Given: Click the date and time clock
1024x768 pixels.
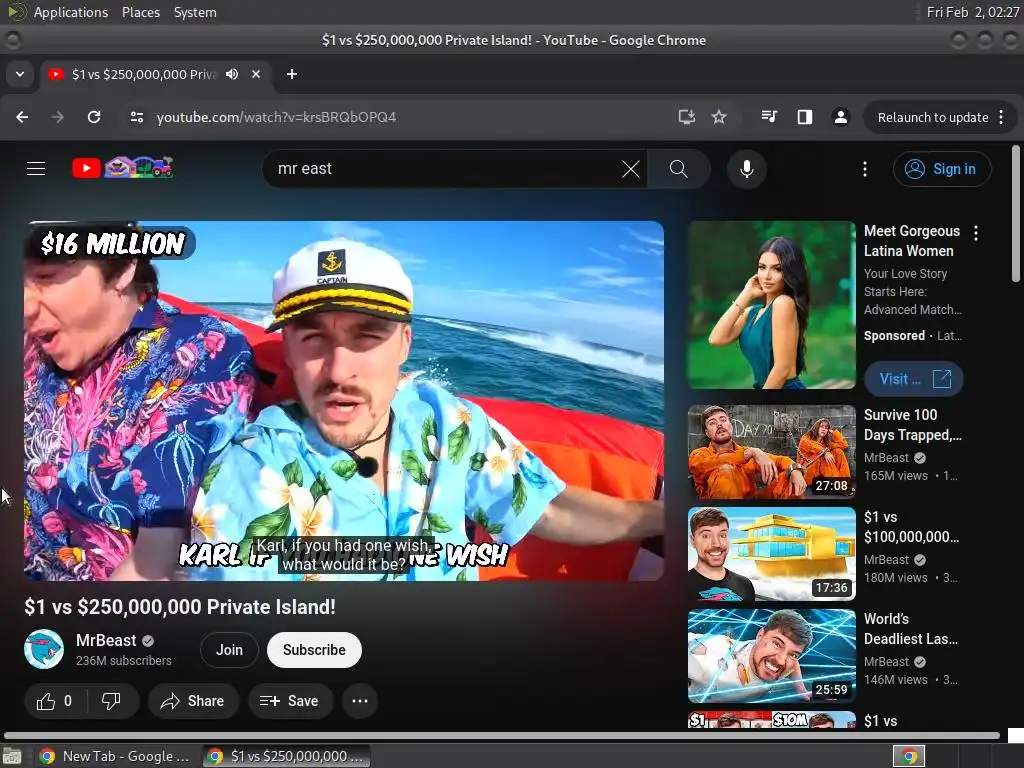Looking at the screenshot, I should pyautogui.click(x=972, y=12).
